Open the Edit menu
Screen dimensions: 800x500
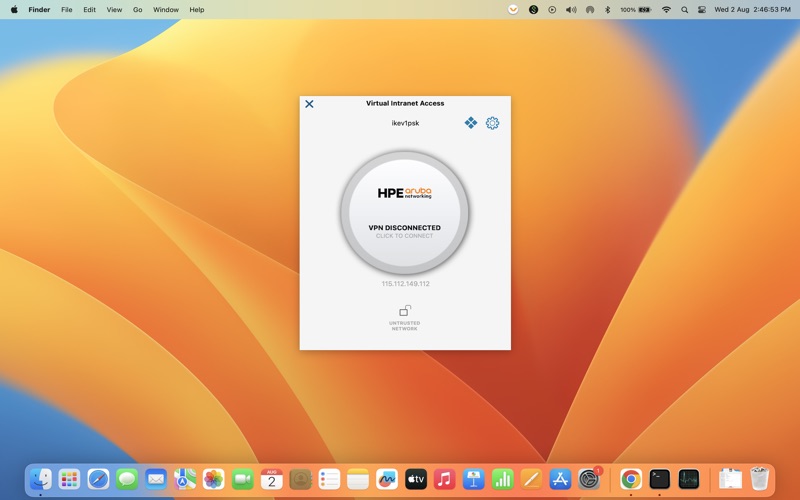pos(89,9)
